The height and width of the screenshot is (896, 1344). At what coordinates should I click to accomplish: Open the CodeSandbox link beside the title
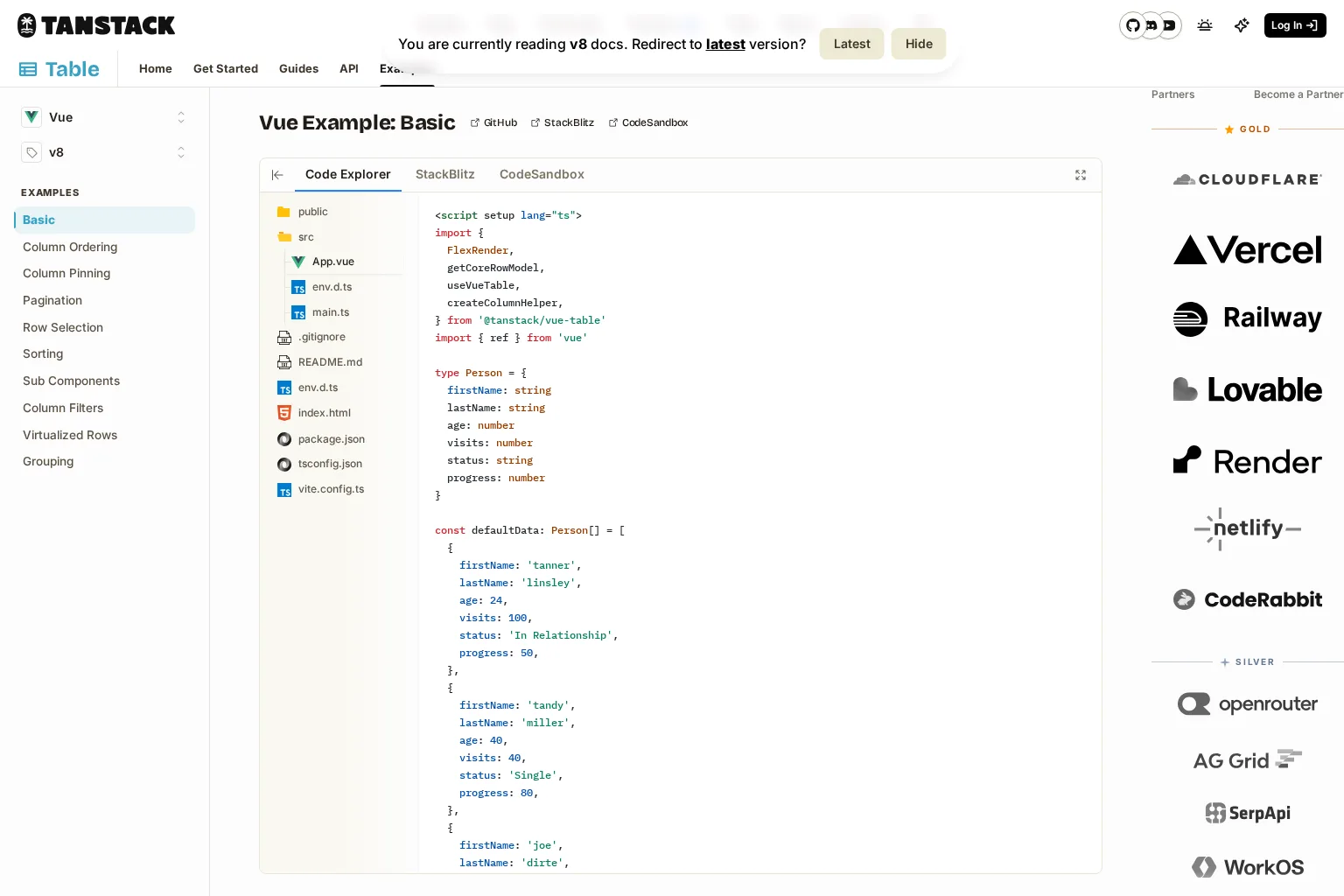coord(648,122)
